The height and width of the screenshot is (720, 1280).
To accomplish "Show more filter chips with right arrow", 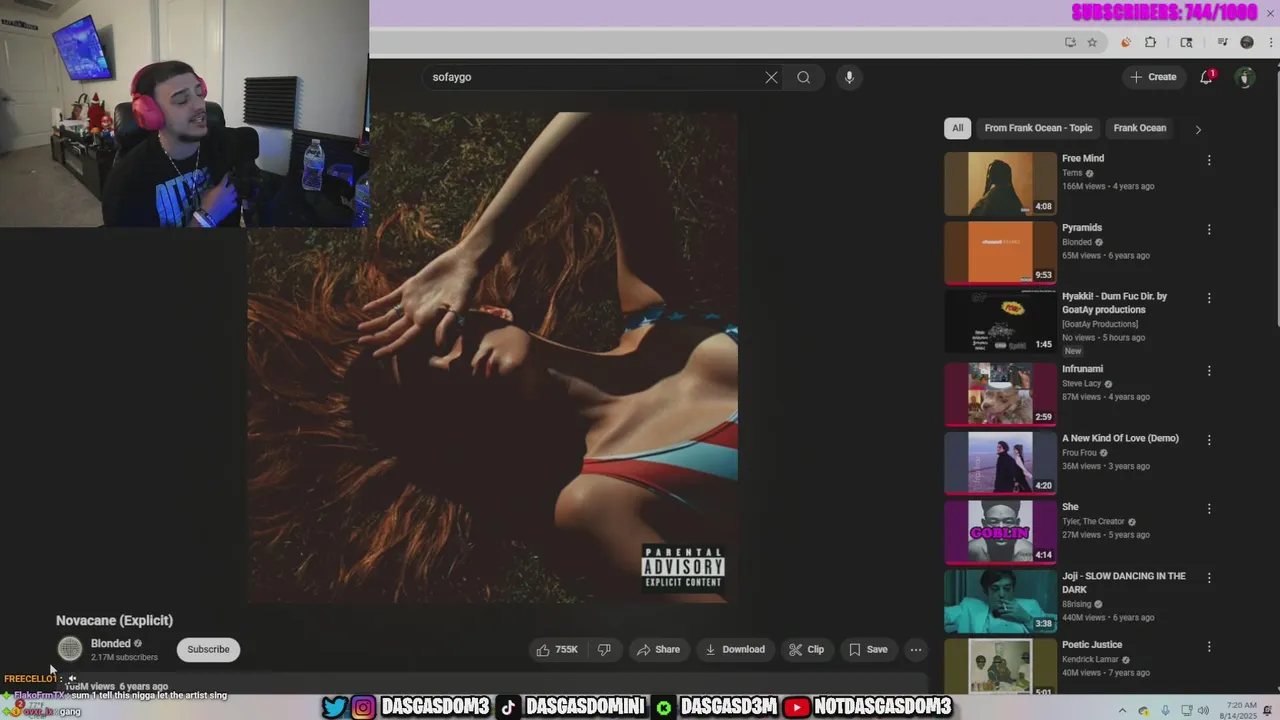I will coord(1198,129).
